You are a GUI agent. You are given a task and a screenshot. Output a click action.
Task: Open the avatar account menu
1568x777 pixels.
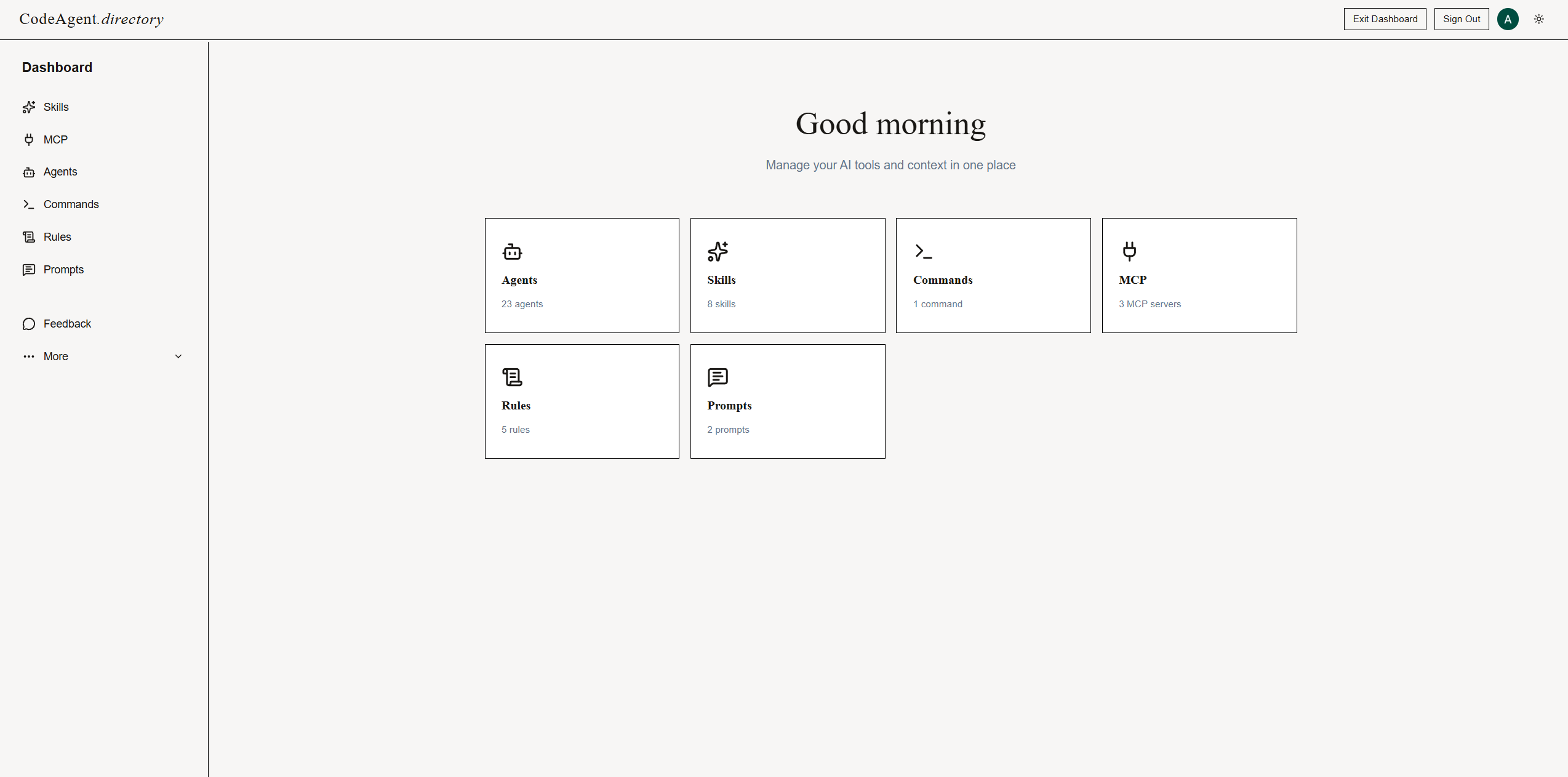(x=1508, y=19)
